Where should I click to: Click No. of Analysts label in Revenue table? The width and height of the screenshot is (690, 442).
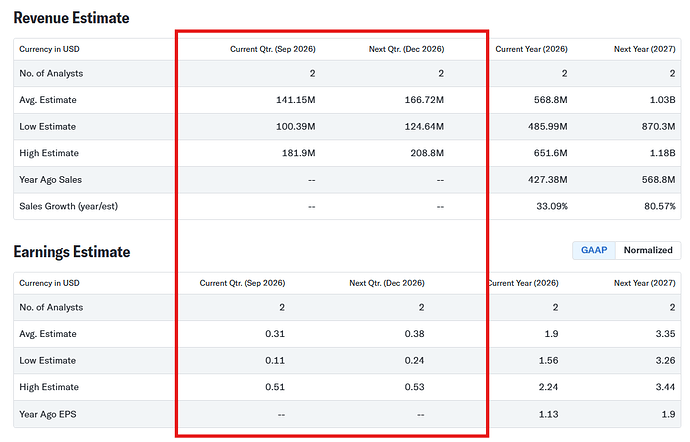click(51, 74)
